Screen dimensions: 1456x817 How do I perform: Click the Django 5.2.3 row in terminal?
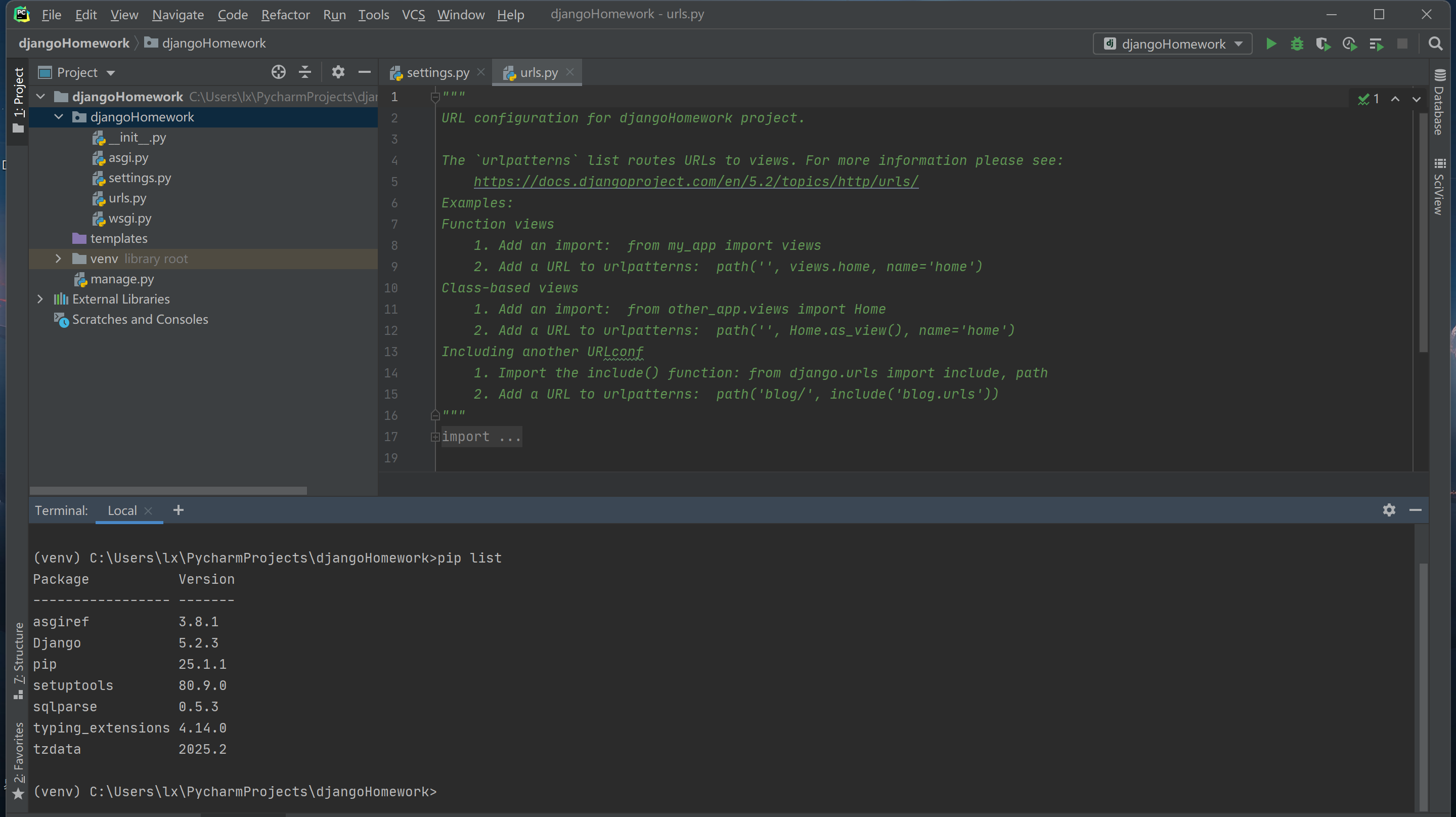click(x=125, y=643)
